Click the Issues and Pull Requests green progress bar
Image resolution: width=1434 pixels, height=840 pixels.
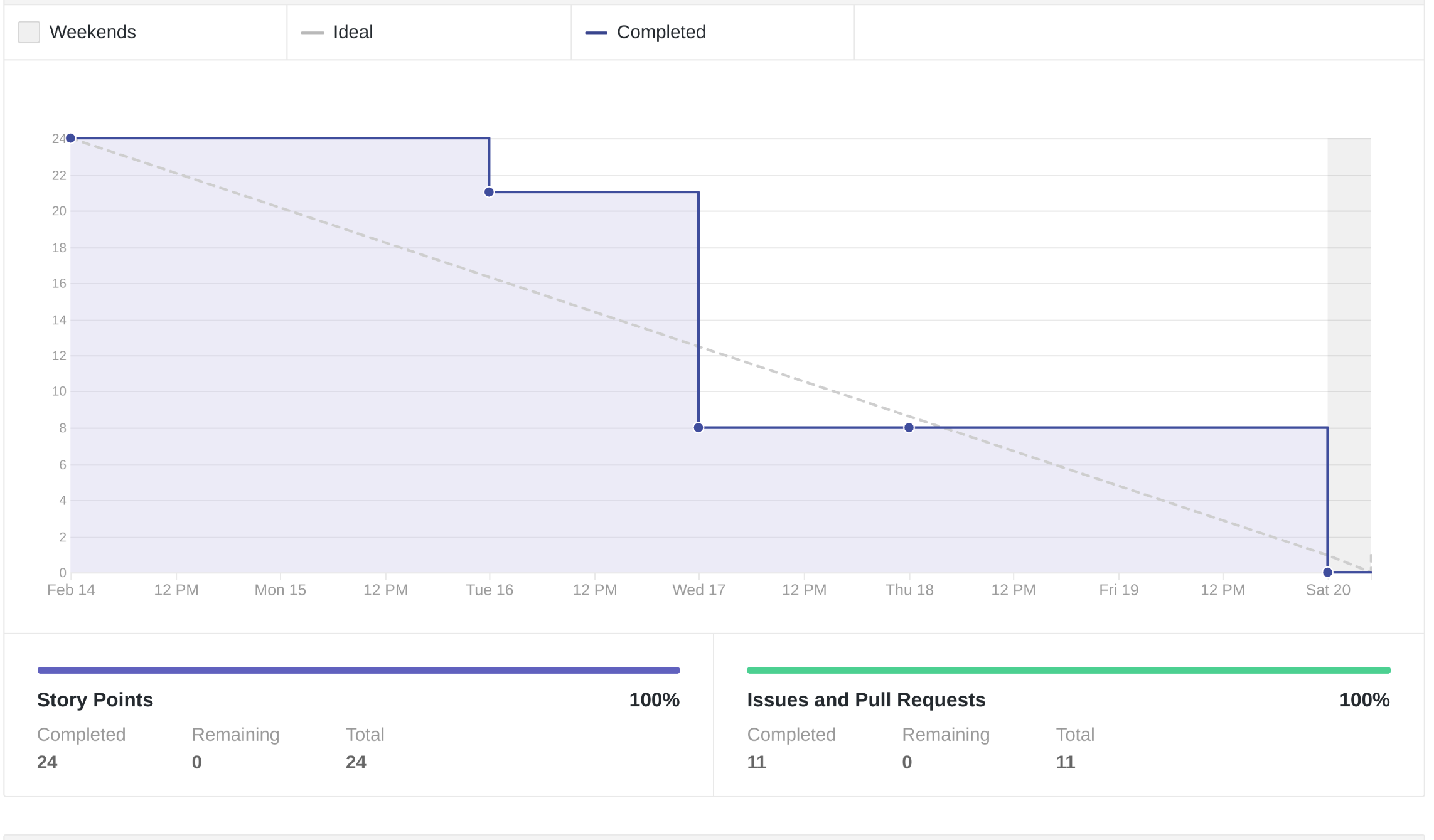1068,670
